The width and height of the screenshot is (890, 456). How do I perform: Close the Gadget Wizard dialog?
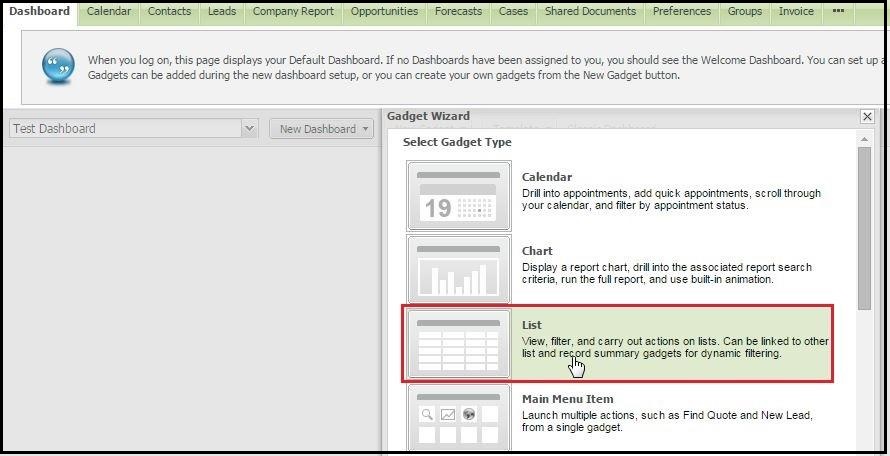867,117
